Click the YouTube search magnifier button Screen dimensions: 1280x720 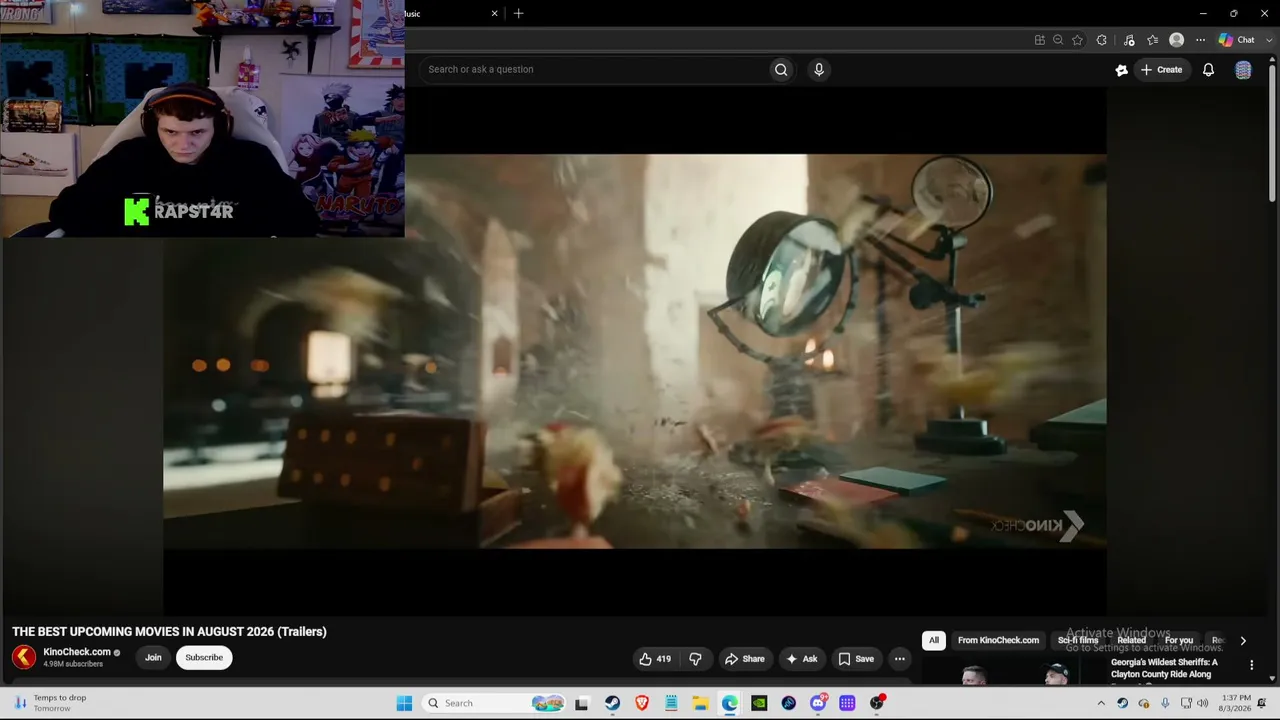coord(781,69)
